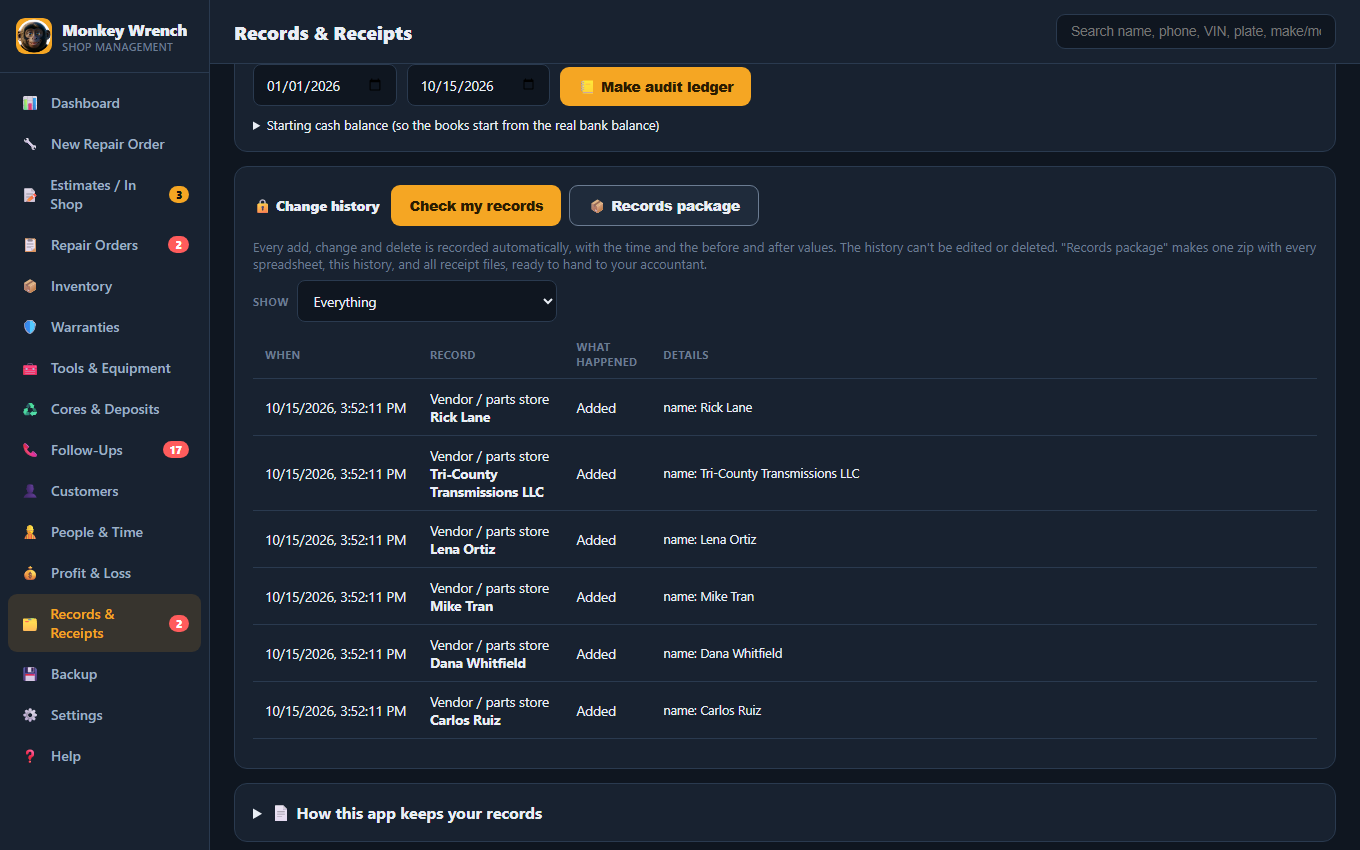Expand Starting cash balance section
The width and height of the screenshot is (1360, 850).
(x=456, y=126)
